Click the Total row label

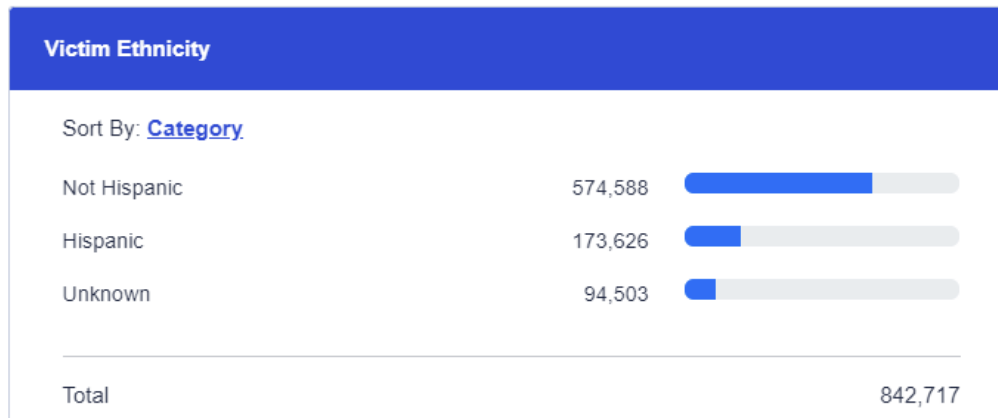[x=85, y=395]
